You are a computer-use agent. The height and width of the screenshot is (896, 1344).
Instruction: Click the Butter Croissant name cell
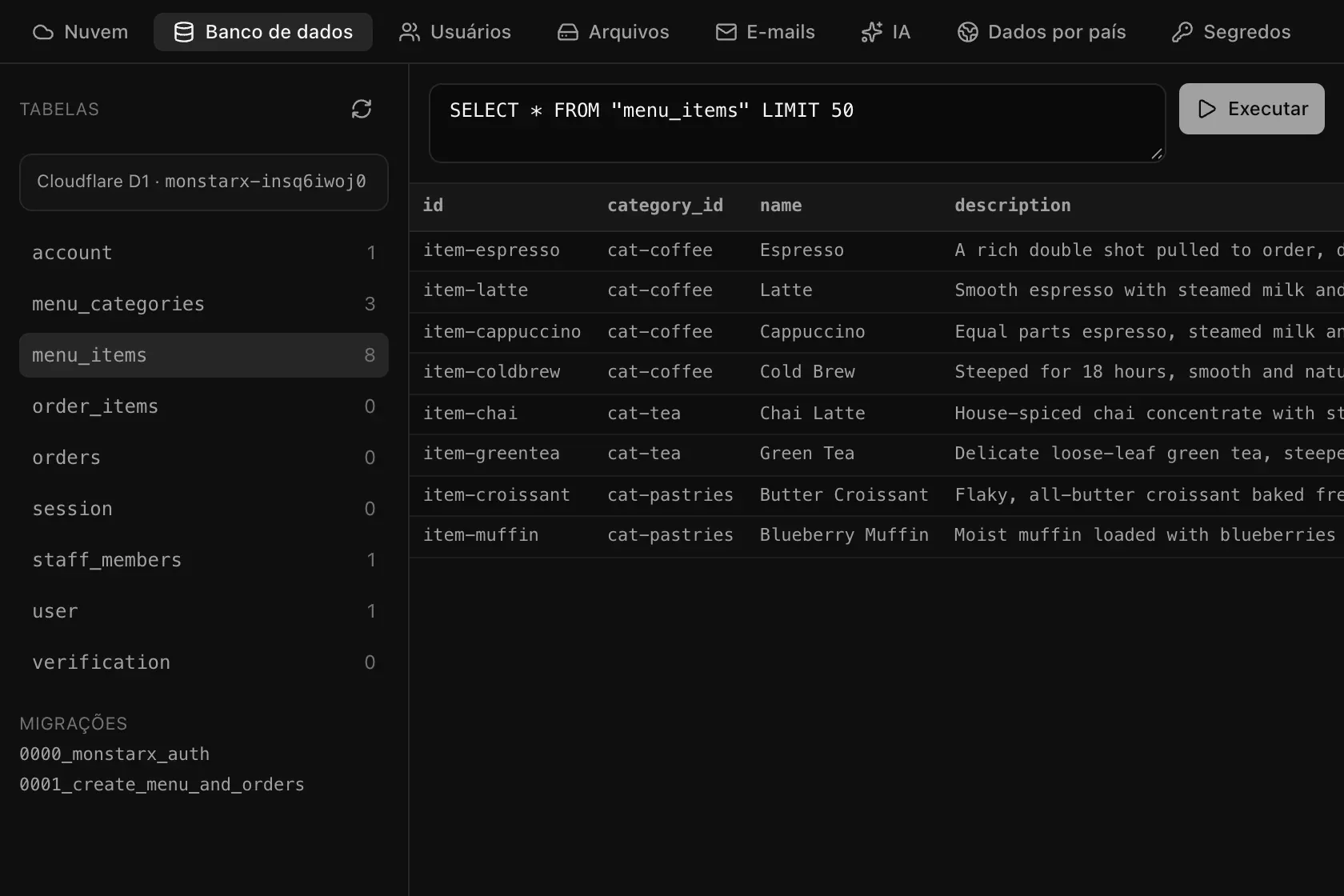pyautogui.click(x=844, y=495)
